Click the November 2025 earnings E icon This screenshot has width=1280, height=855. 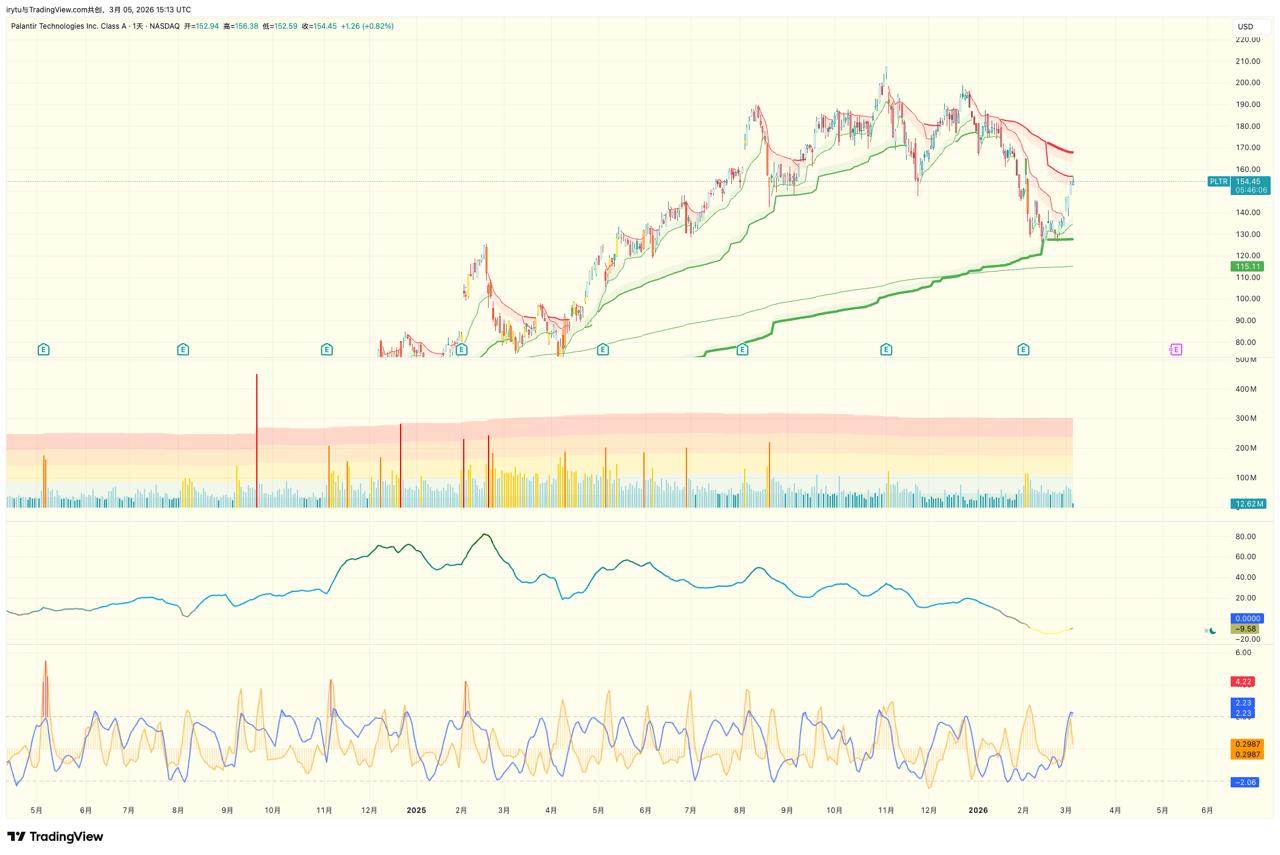[886, 349]
